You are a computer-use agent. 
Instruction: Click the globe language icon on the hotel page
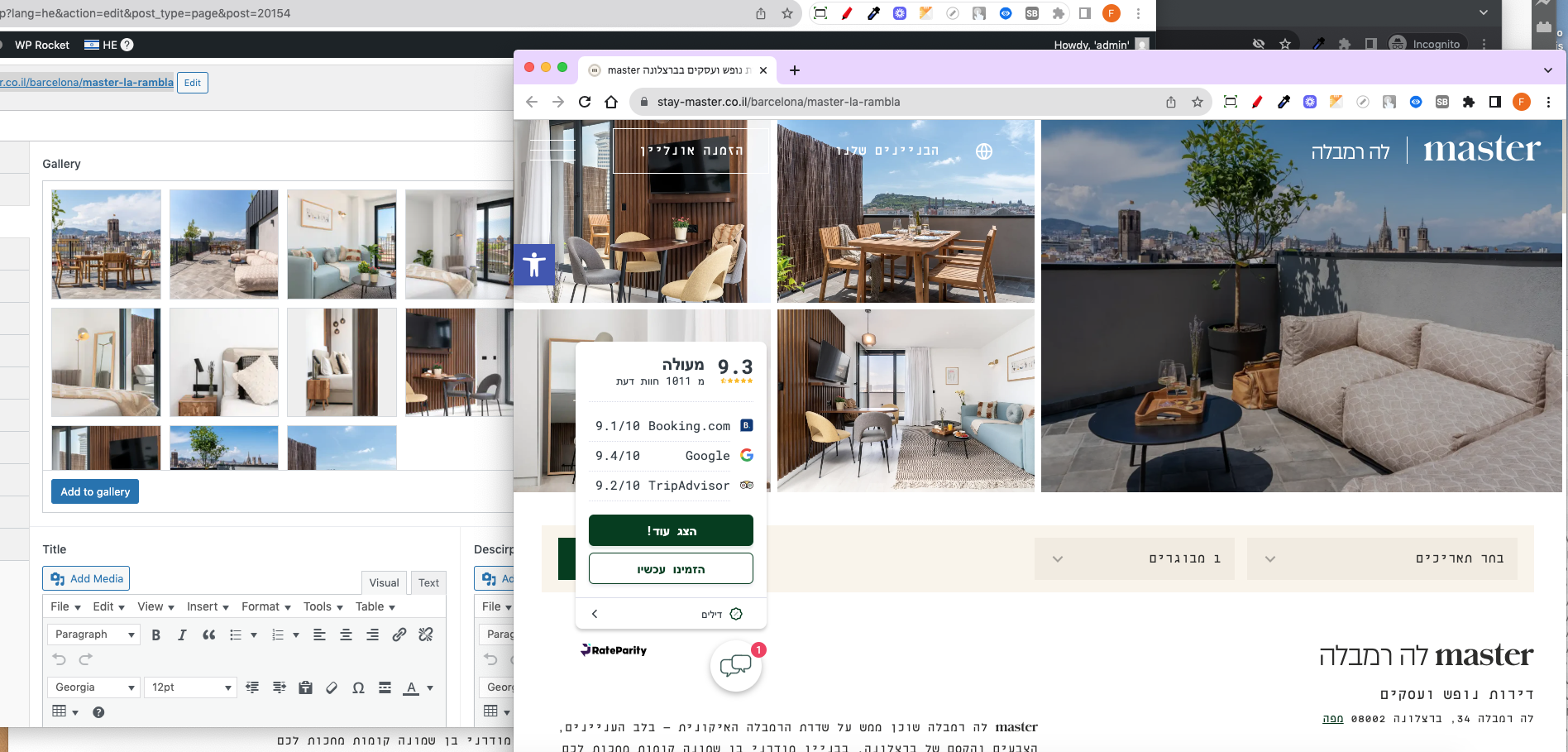click(x=984, y=151)
